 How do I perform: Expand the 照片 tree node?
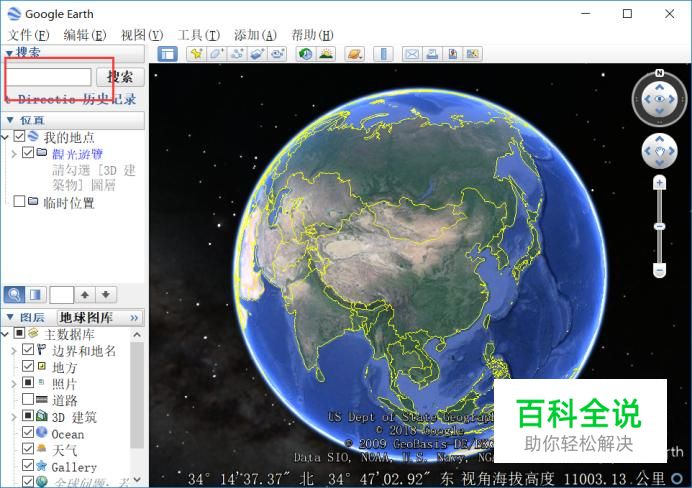pyautogui.click(x=14, y=384)
